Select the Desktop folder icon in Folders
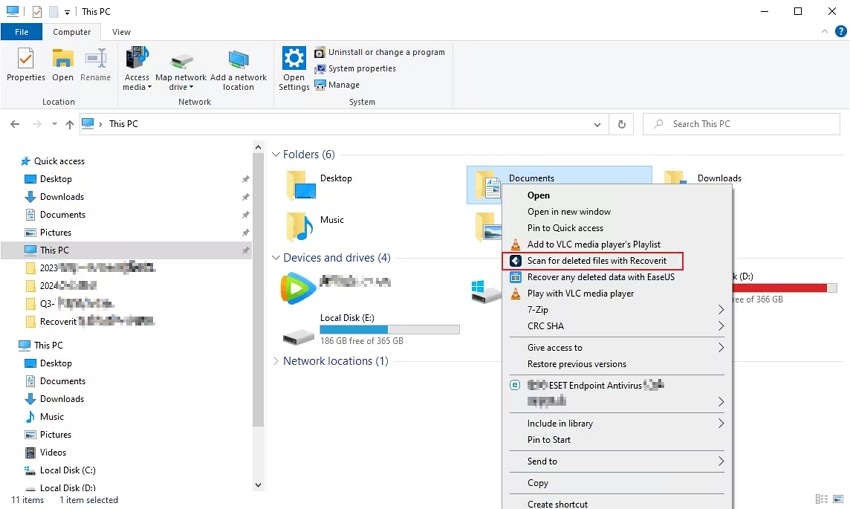 coord(301,185)
